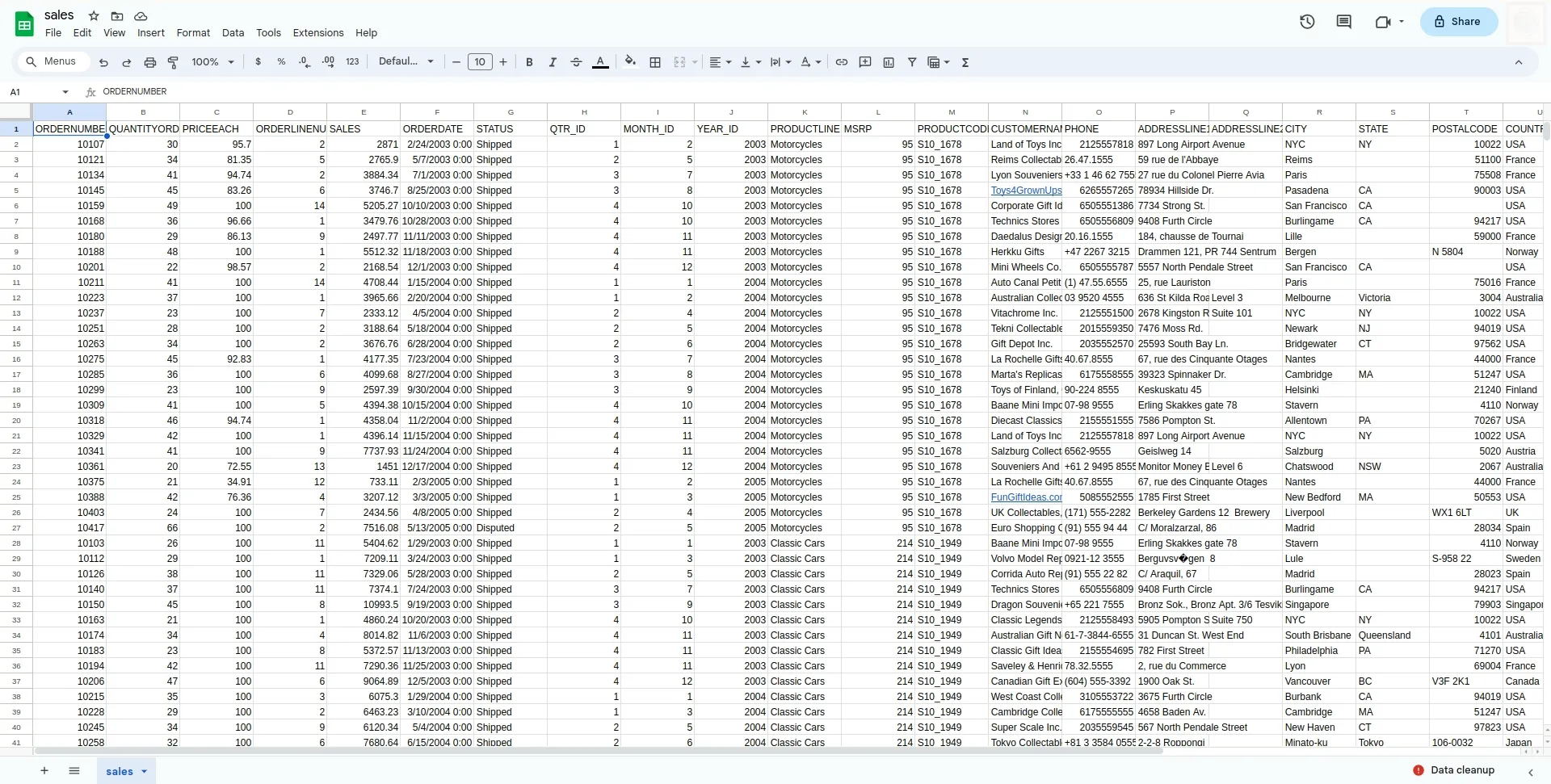Hide the menus with collapse chevron

[x=1519, y=62]
